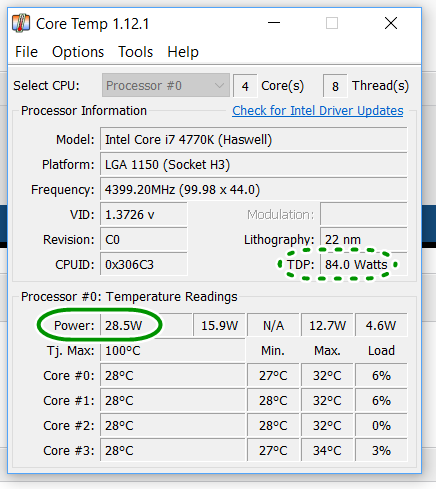Click Core #0 current temperature 28°C
The width and height of the screenshot is (436, 489).
172,375
